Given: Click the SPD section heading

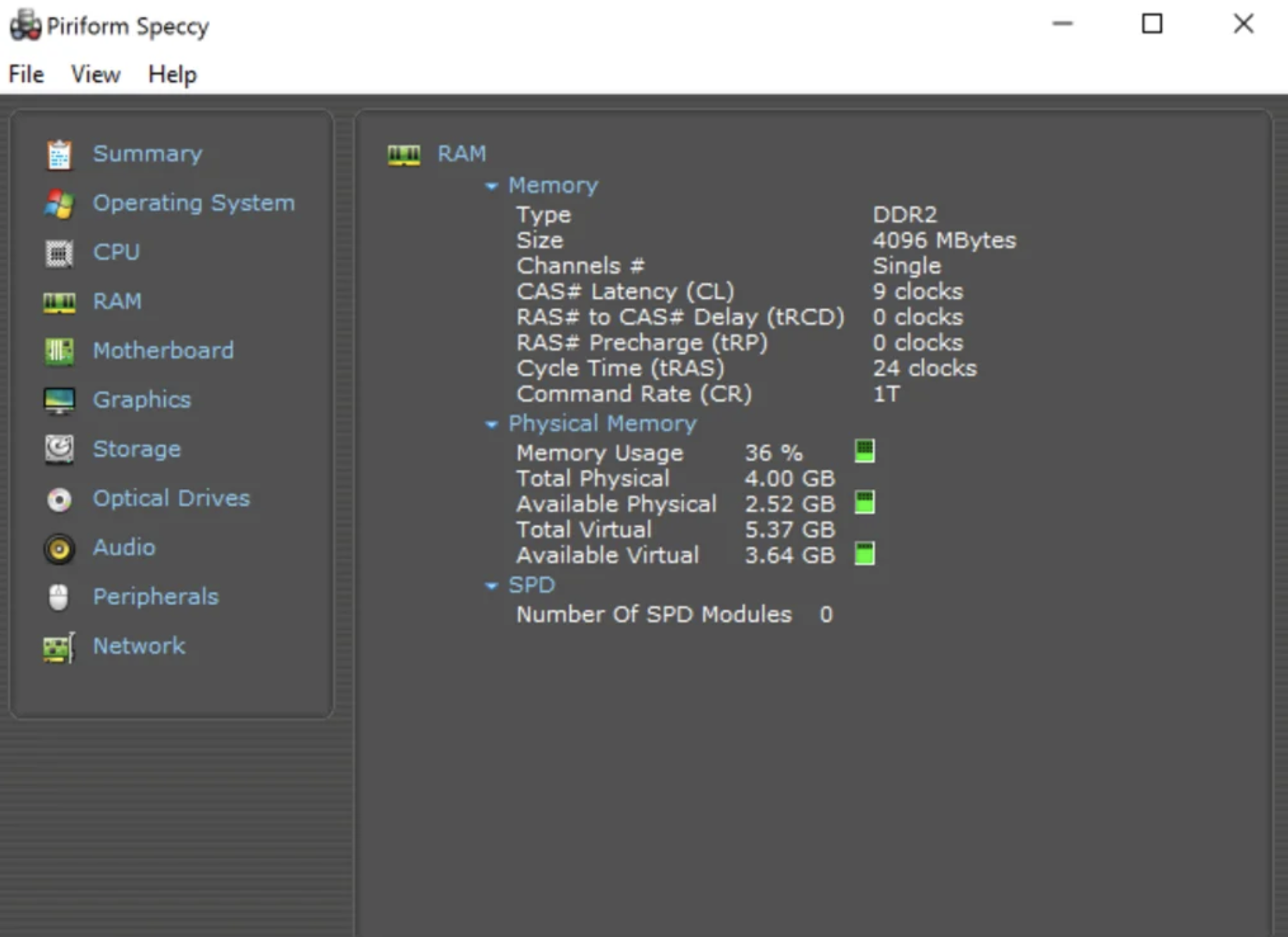Looking at the screenshot, I should 532,585.
